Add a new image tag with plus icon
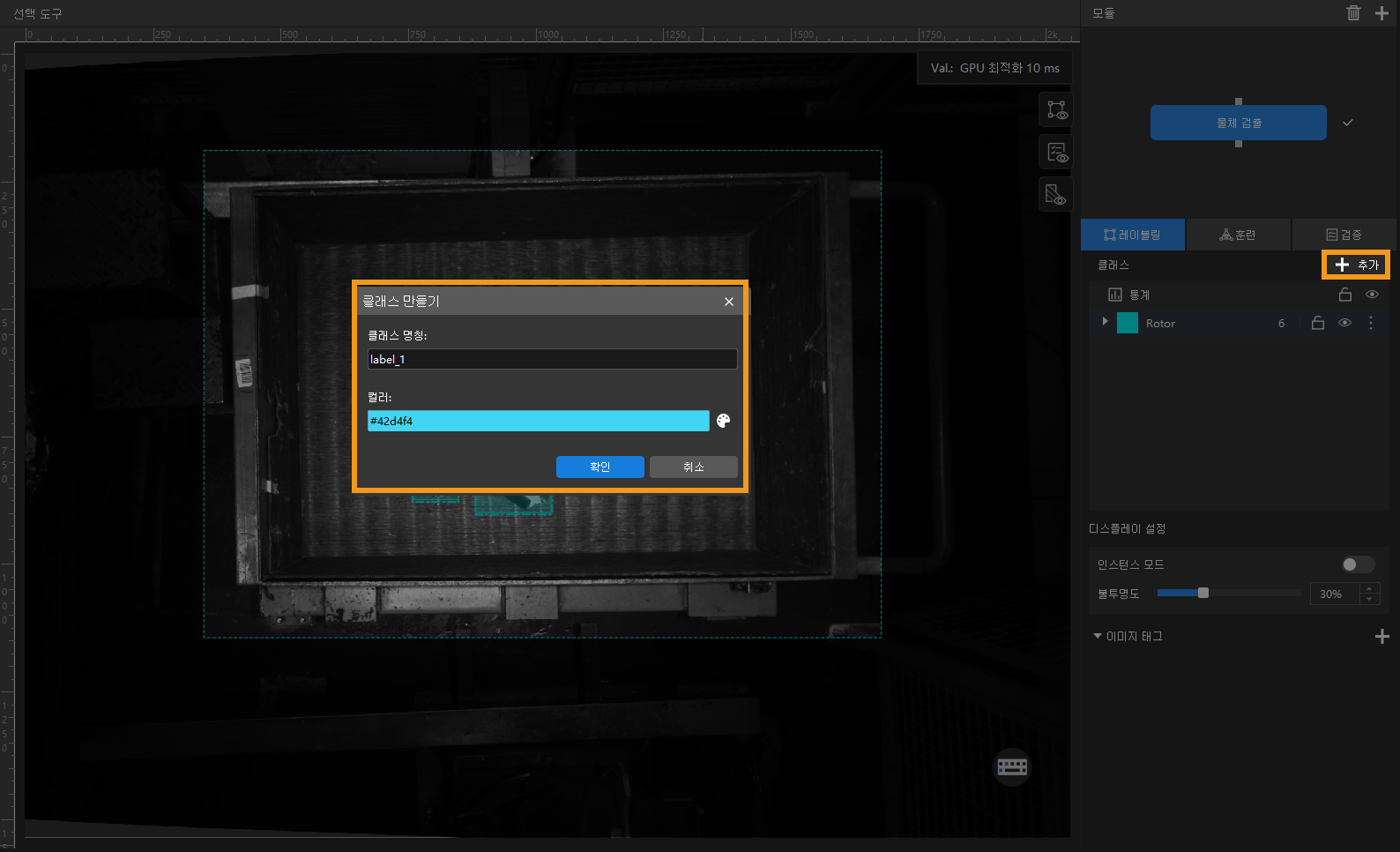Image resolution: width=1400 pixels, height=852 pixels. click(x=1381, y=636)
